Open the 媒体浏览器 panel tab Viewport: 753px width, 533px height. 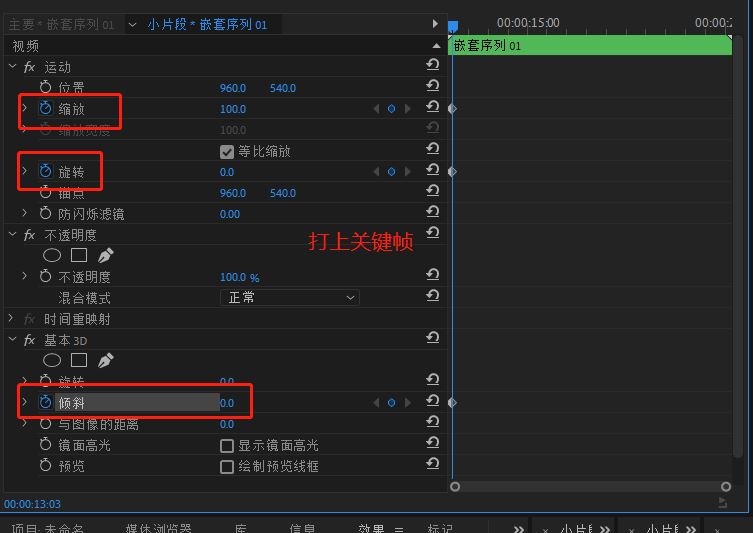pyautogui.click(x=158, y=528)
